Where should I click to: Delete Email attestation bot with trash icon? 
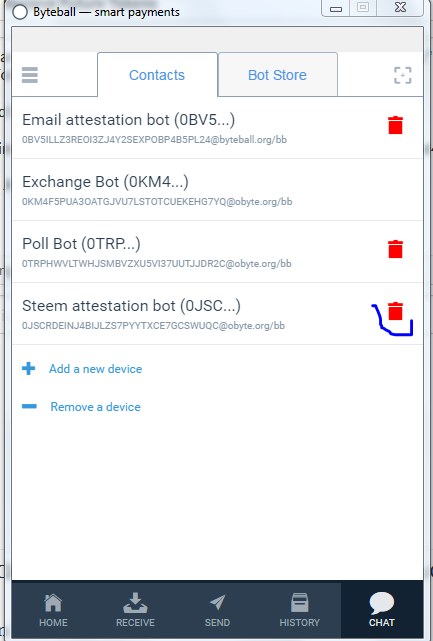[x=395, y=125]
